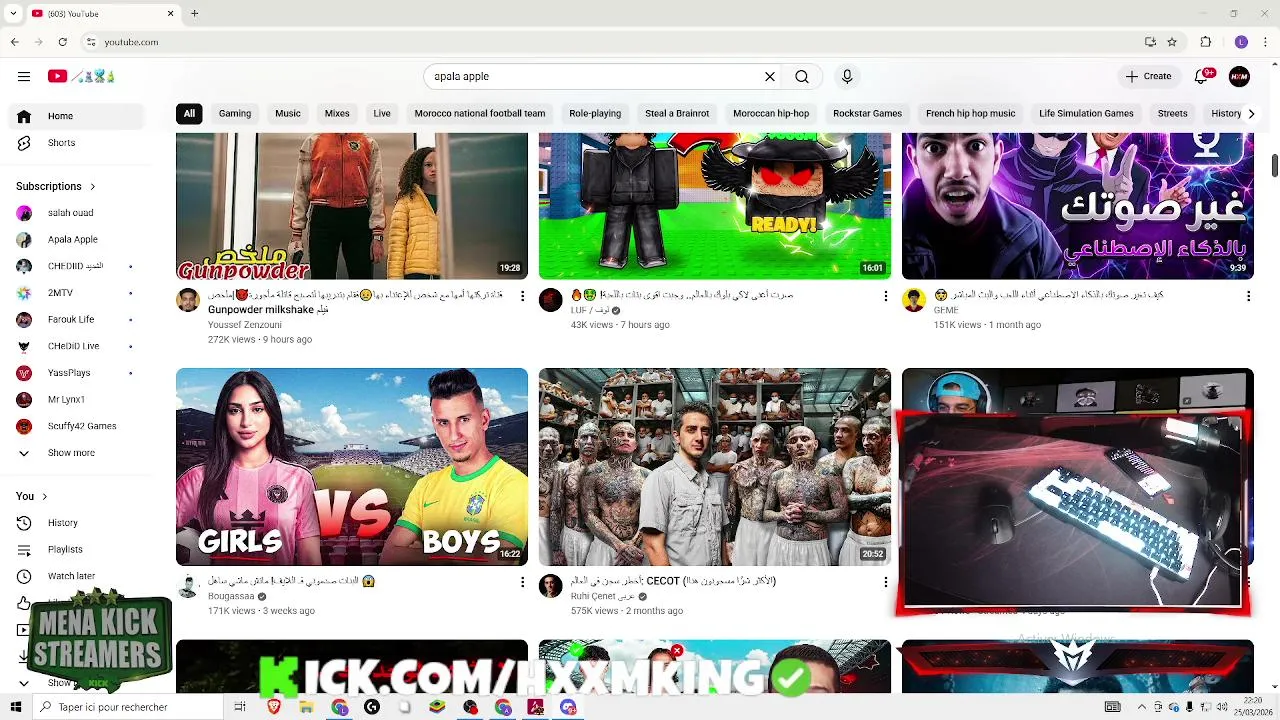The width and height of the screenshot is (1280, 720).
Task: Select the Gaming filter chip
Action: (x=235, y=114)
